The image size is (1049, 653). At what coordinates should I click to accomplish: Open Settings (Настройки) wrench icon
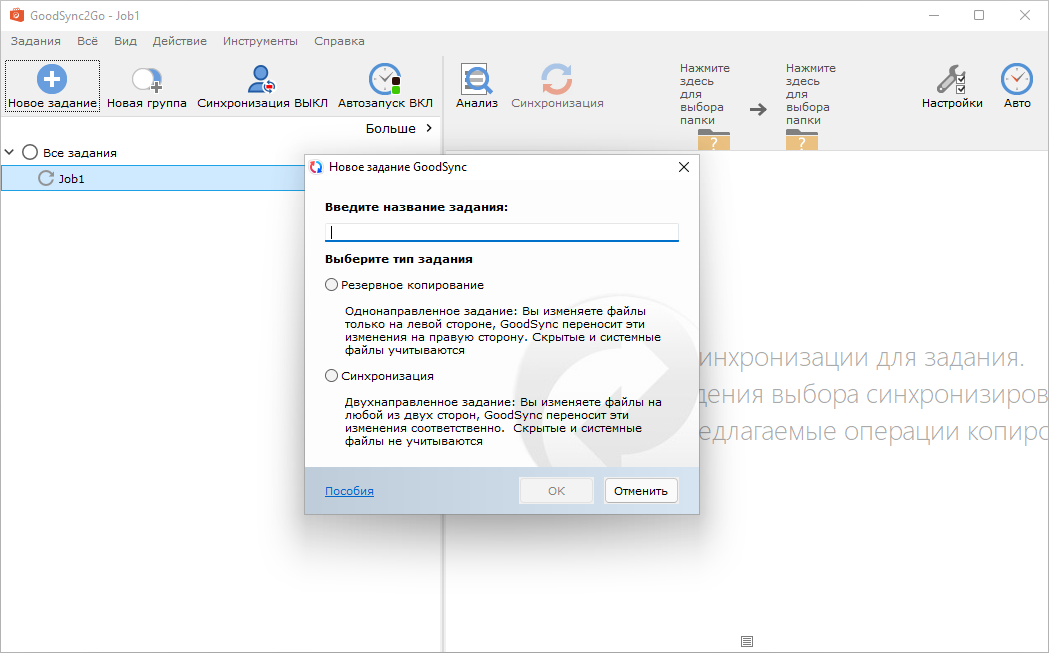951,79
